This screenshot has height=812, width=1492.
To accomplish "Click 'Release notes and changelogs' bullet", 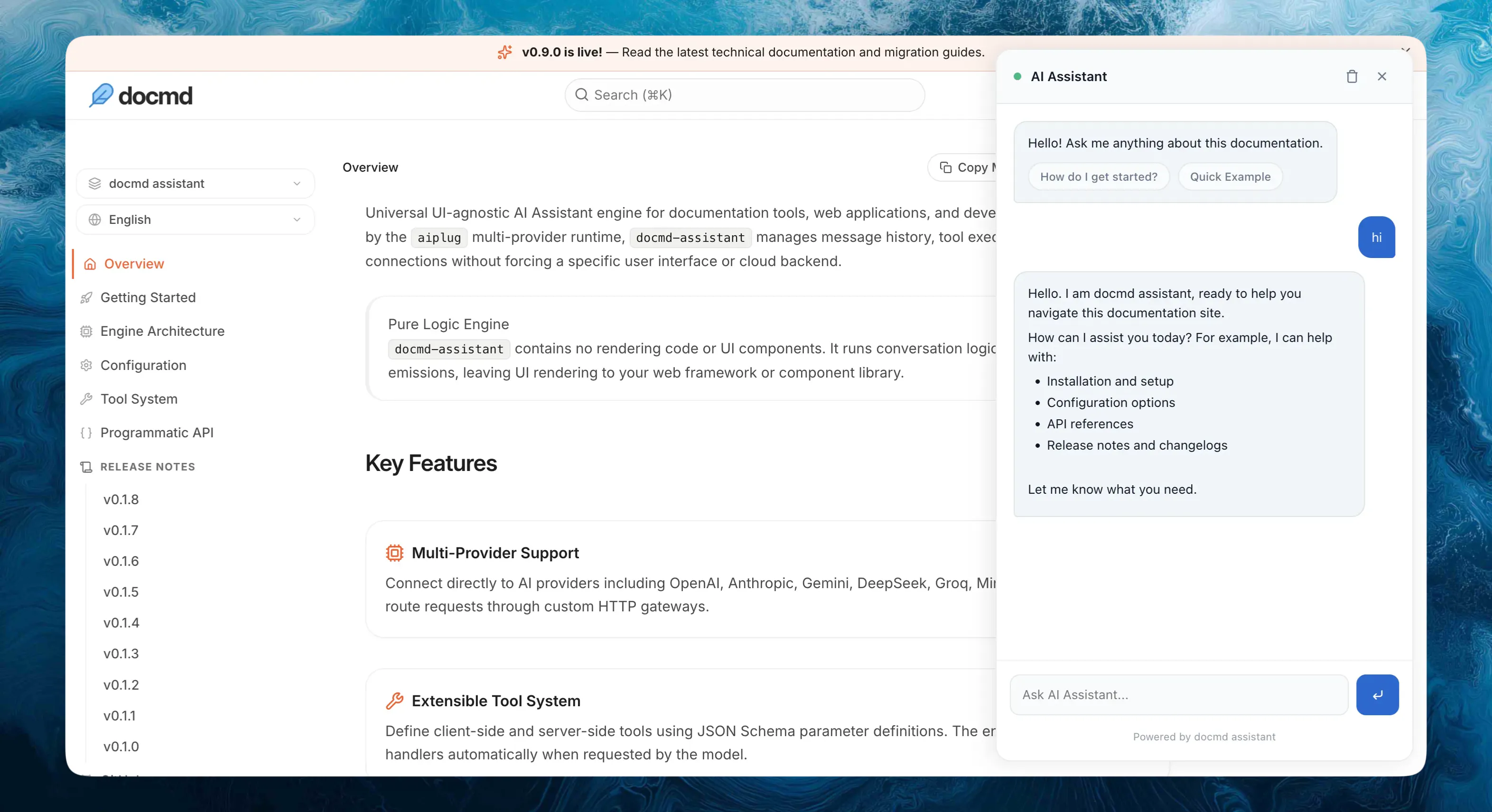I will pos(1137,445).
